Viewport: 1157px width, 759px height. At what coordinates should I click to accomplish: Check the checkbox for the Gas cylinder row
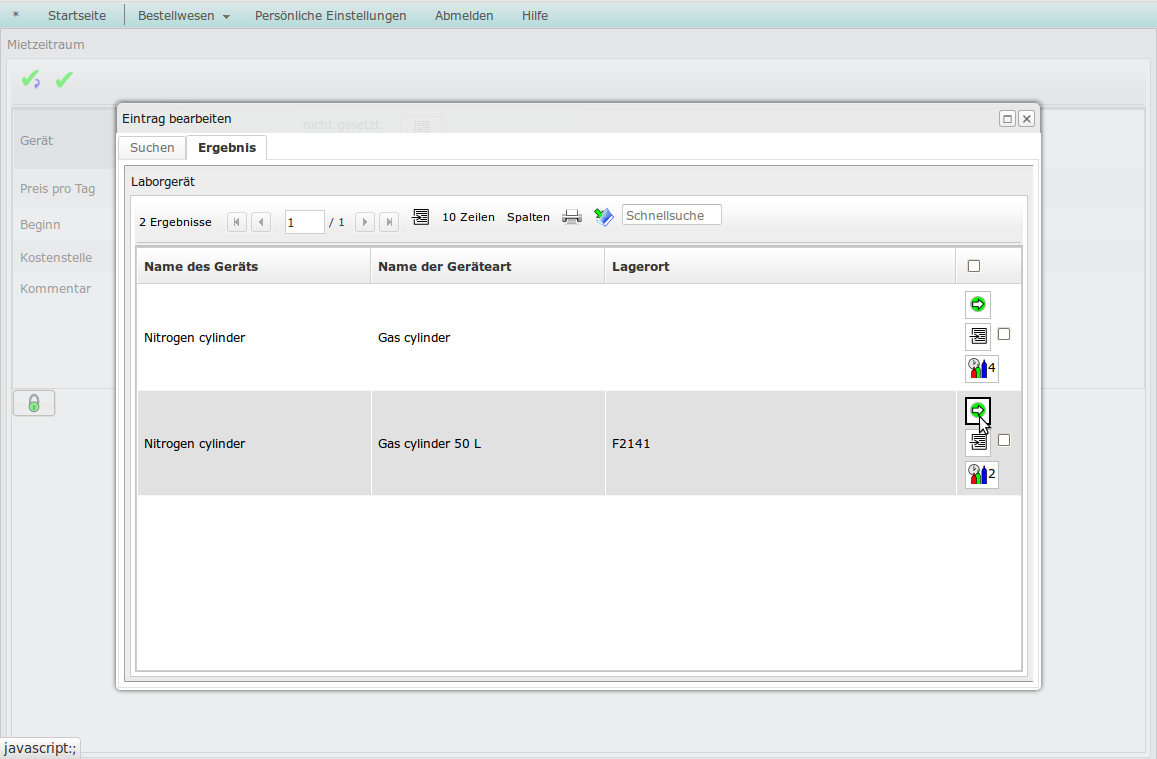[x=1004, y=334]
